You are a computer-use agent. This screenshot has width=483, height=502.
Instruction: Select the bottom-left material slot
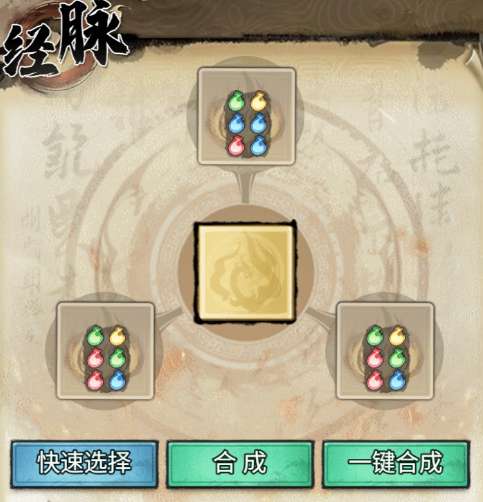pos(105,350)
